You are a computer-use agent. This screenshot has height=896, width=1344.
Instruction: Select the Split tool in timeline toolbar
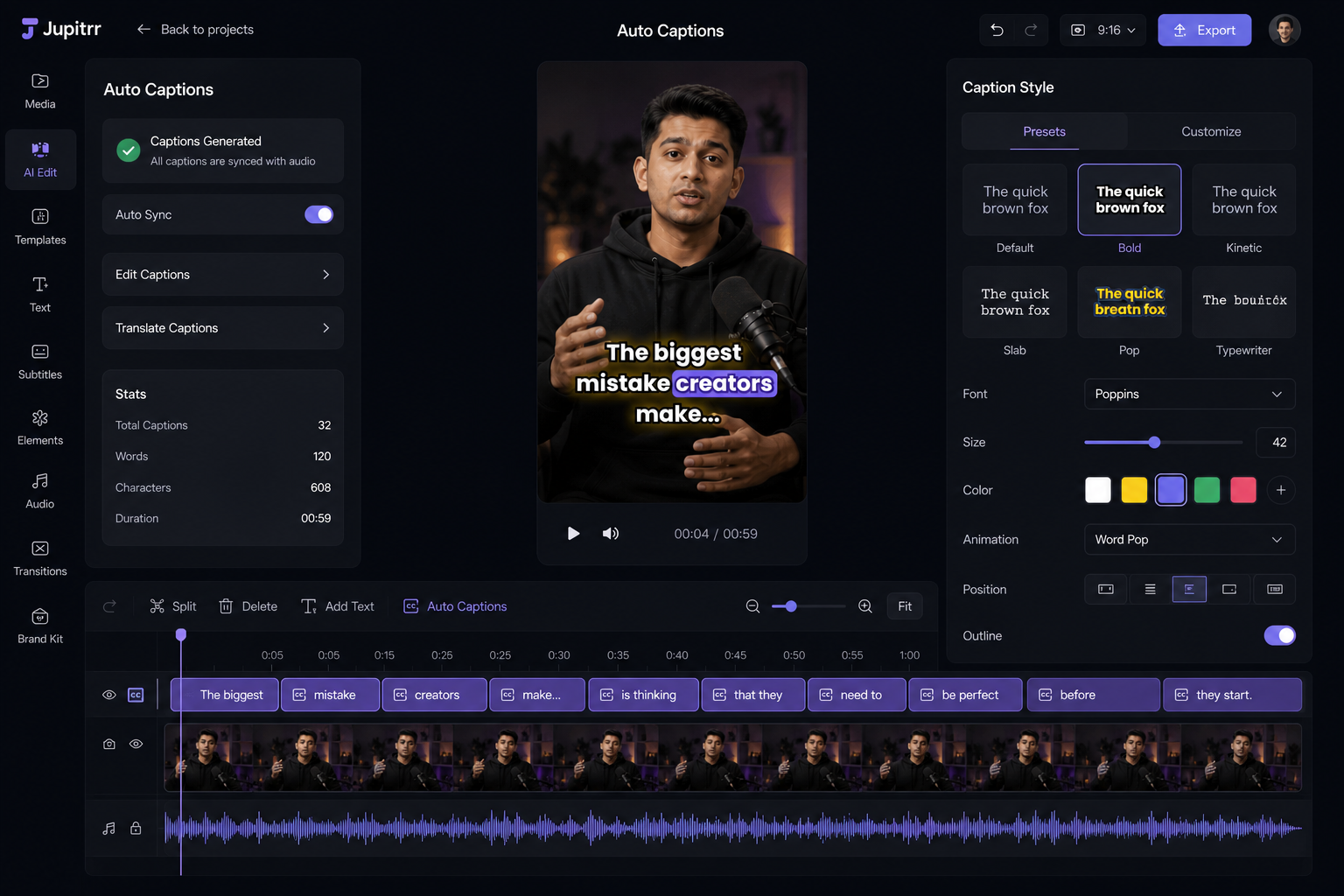[x=173, y=606]
